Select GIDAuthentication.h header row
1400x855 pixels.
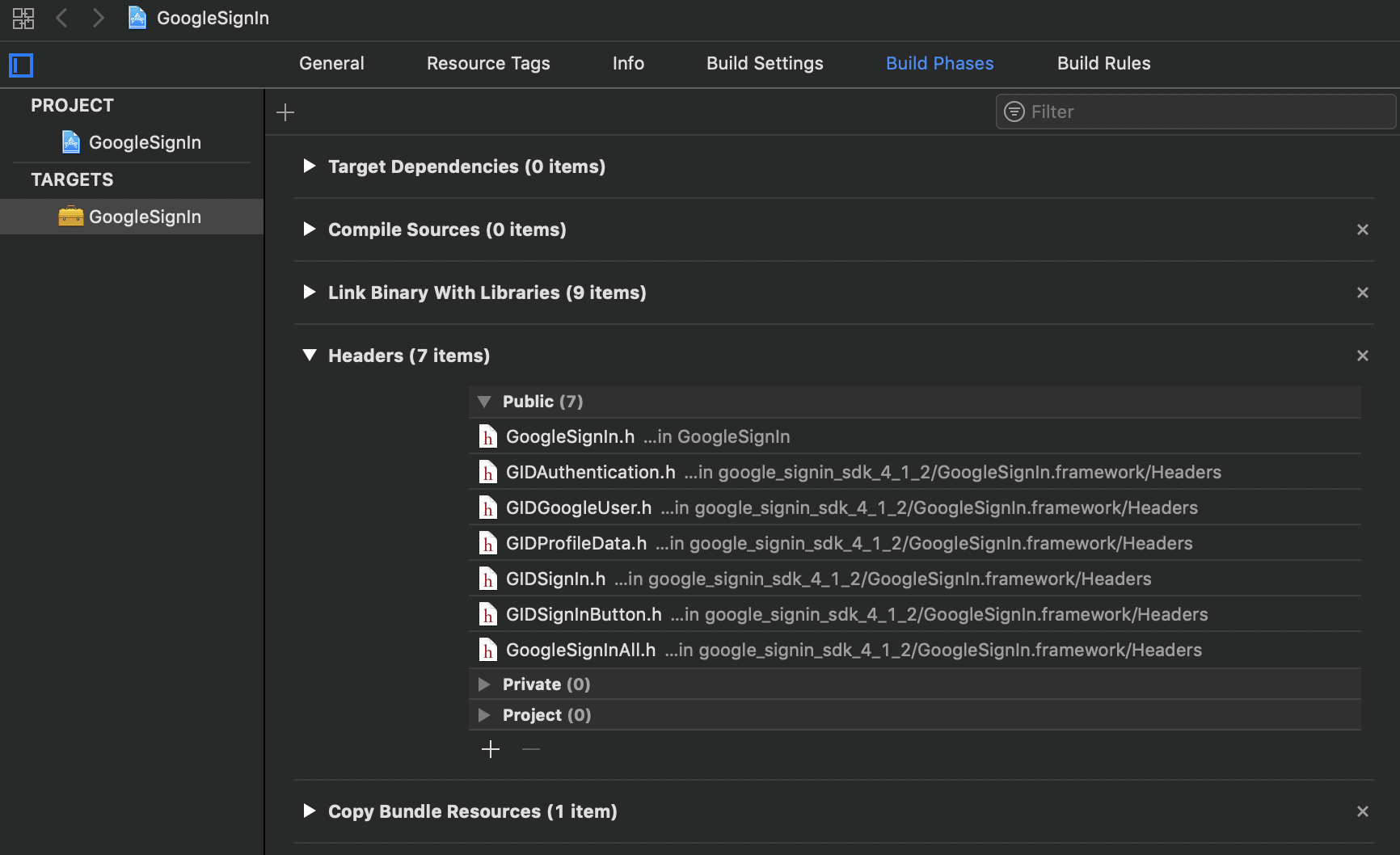pyautogui.click(x=915, y=472)
